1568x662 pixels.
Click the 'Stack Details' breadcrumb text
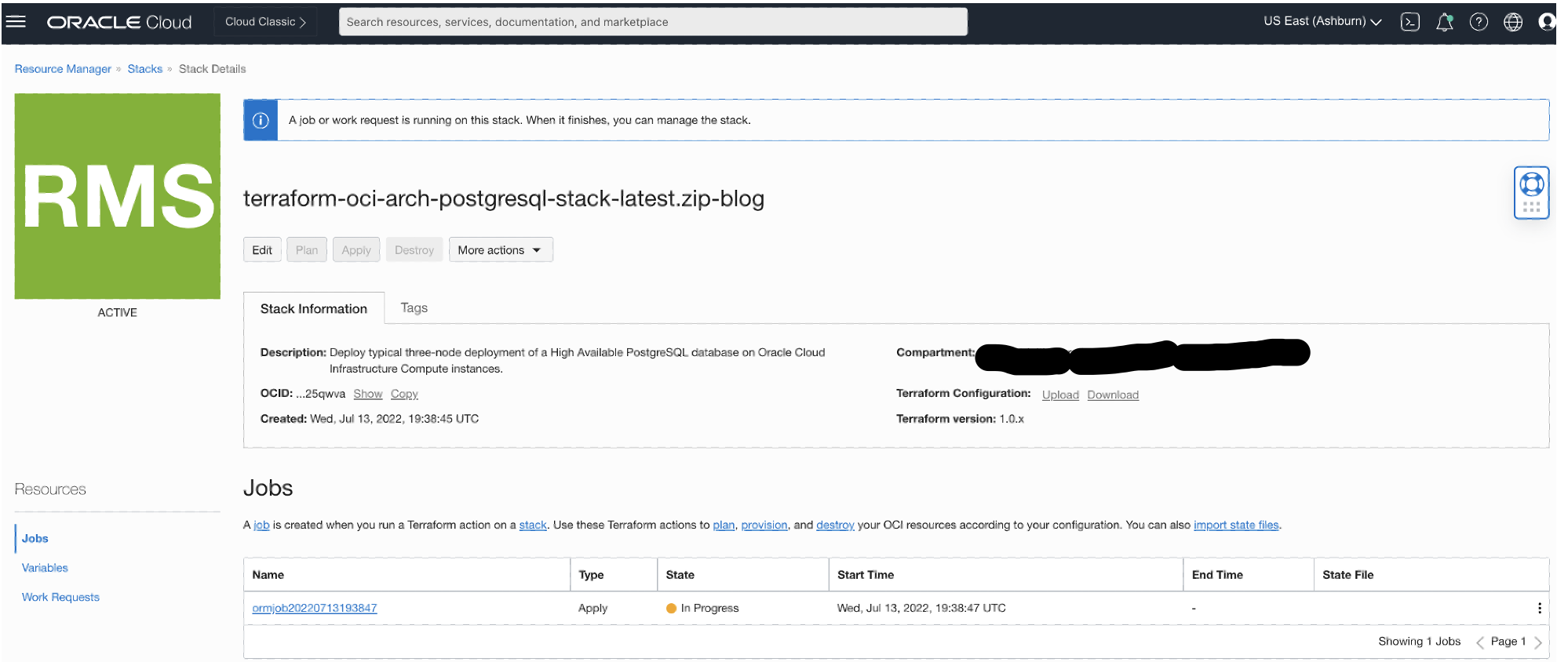click(x=212, y=69)
